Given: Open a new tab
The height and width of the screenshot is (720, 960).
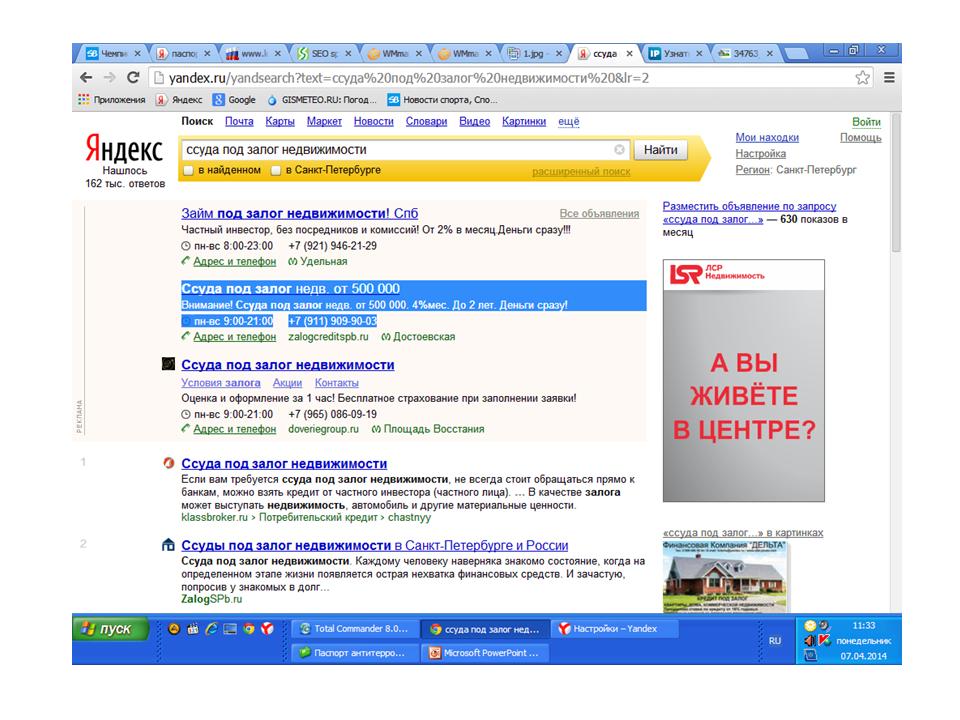Looking at the screenshot, I should (797, 54).
